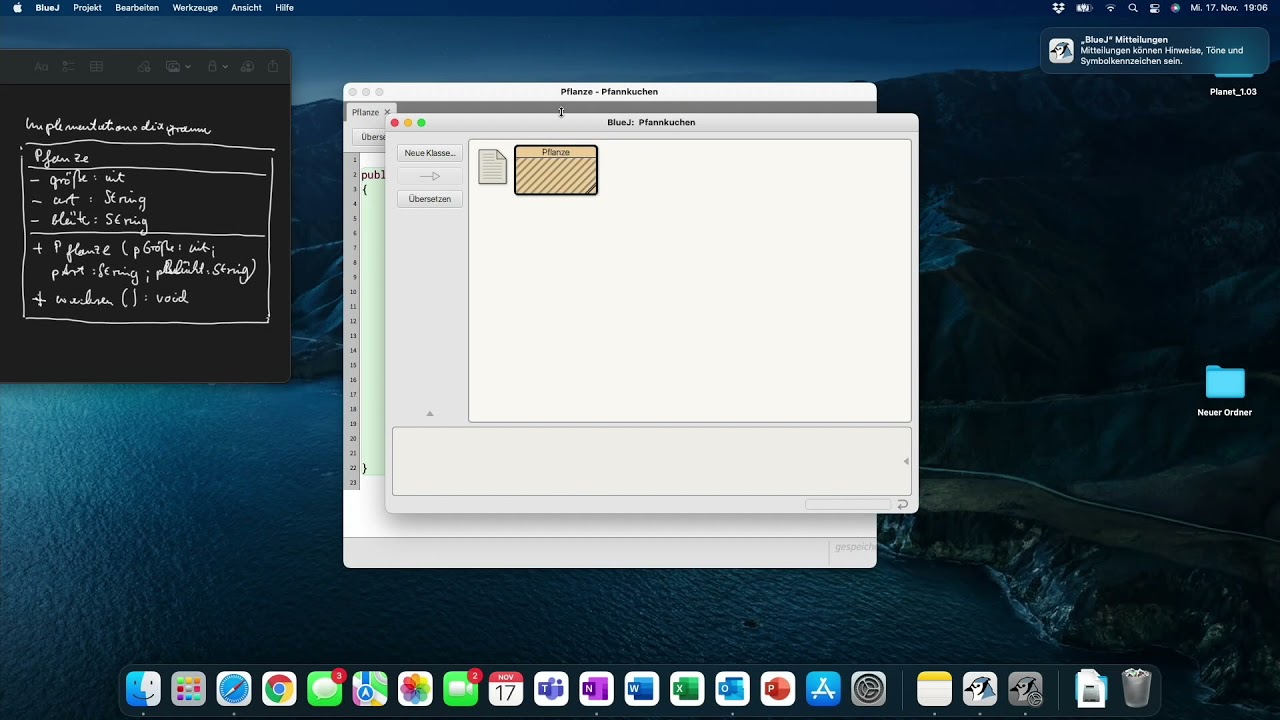The height and width of the screenshot is (720, 1280).
Task: Open the Bearbeiten menu
Action: point(137,8)
